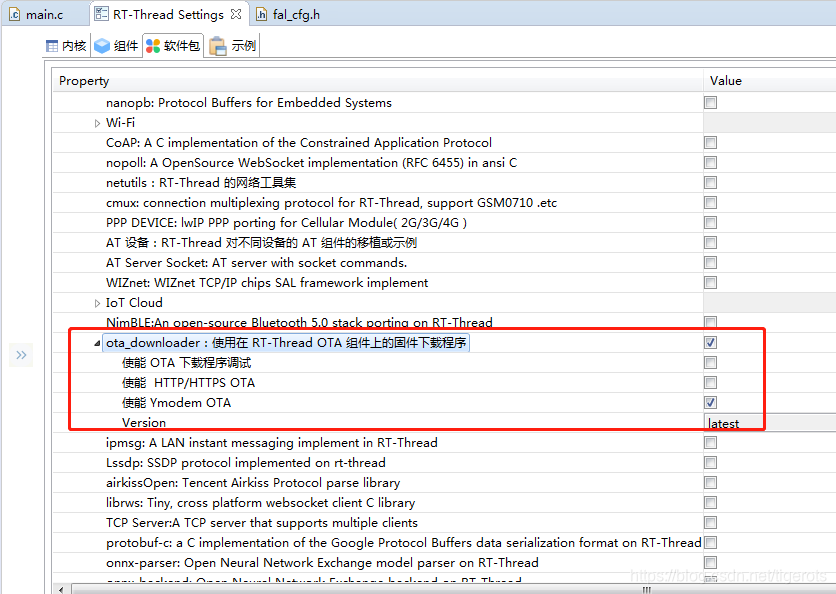Viewport: 836px width, 594px height.
Task: Click the 示例 clipboard icon
Action: coord(218,46)
